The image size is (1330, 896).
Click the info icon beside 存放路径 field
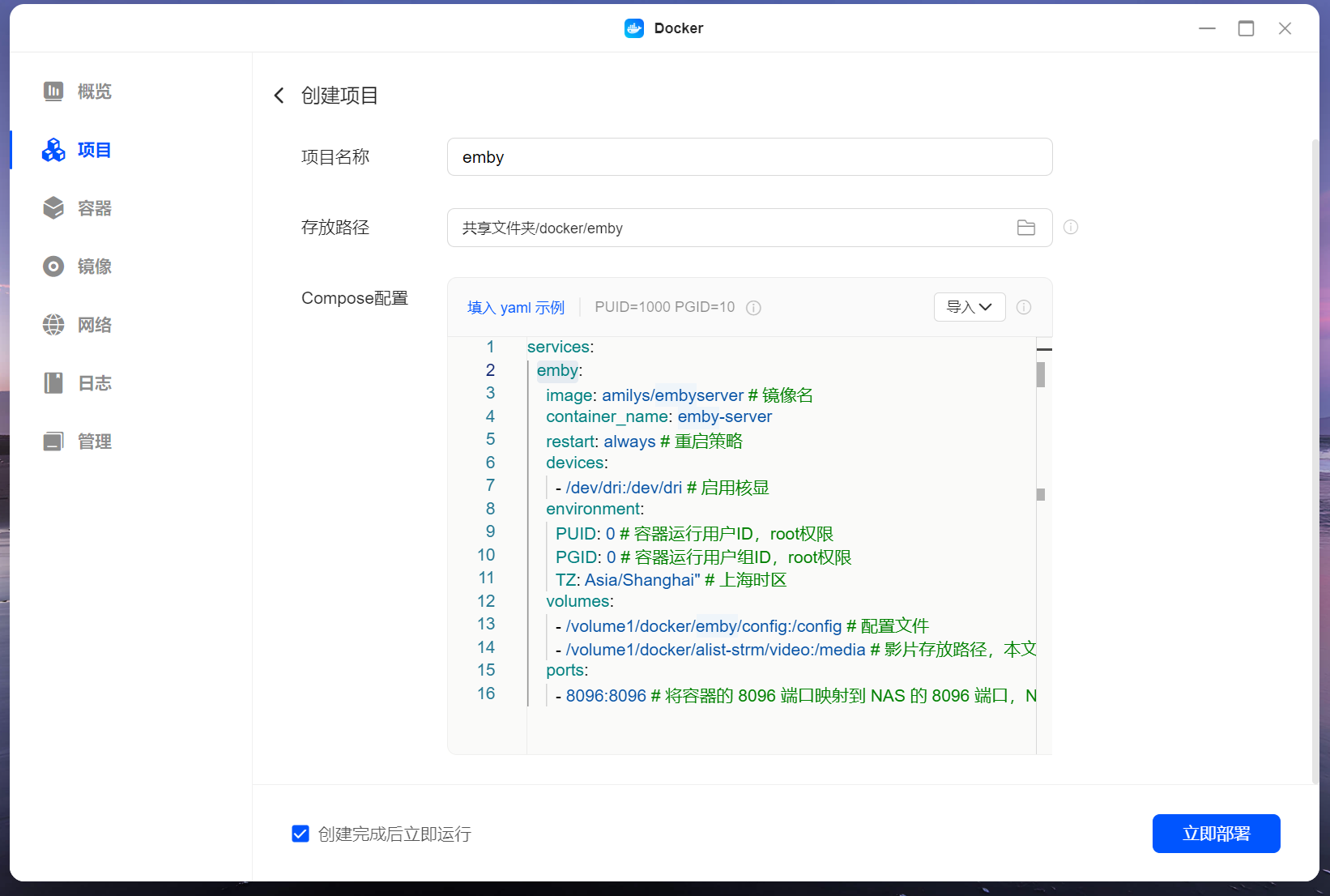[1071, 227]
